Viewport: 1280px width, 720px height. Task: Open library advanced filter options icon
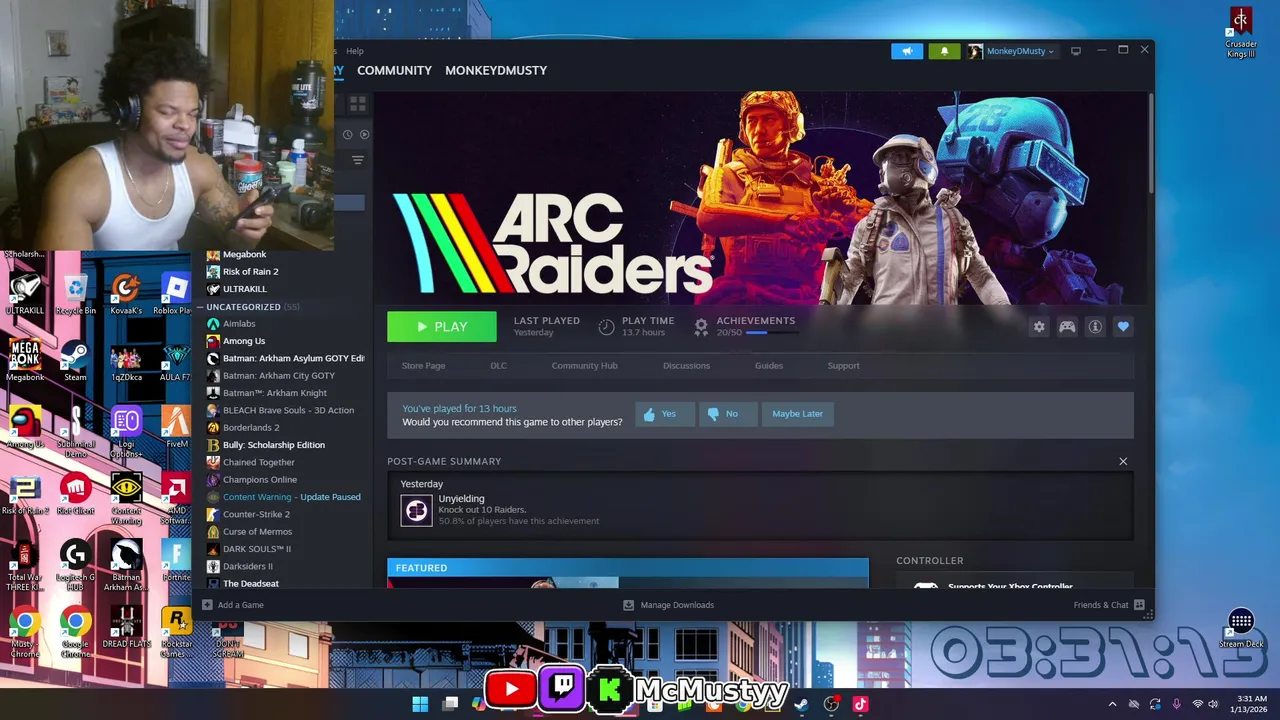(x=357, y=160)
